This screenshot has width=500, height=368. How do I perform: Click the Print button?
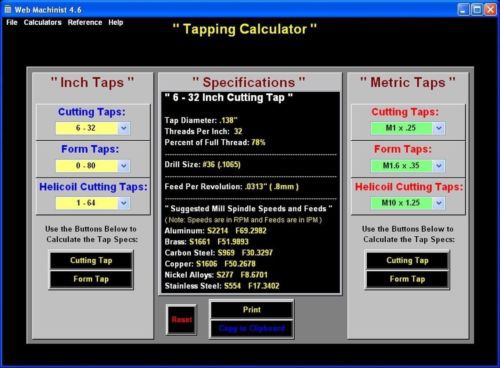coord(252,310)
